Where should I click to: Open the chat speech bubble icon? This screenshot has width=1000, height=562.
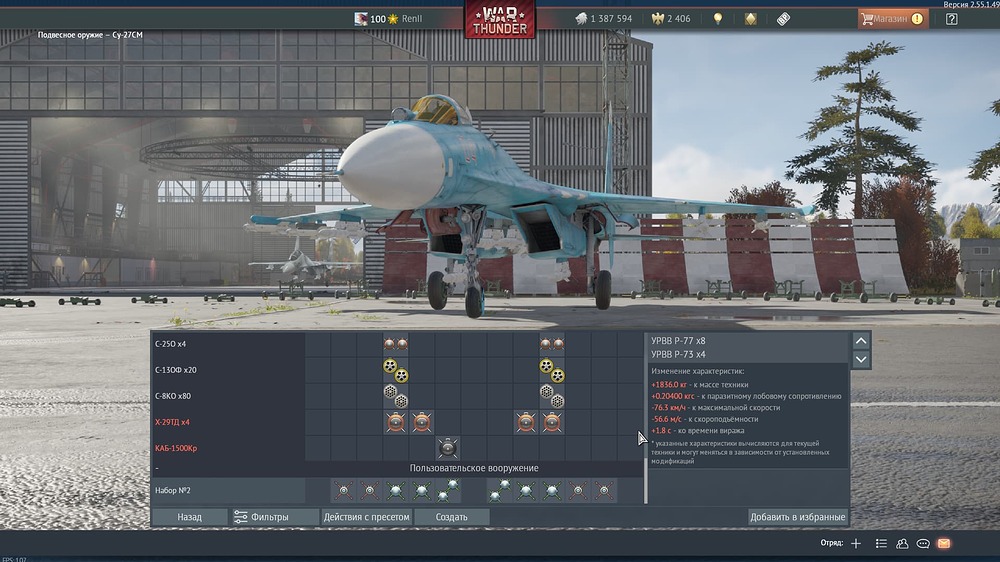[x=923, y=543]
